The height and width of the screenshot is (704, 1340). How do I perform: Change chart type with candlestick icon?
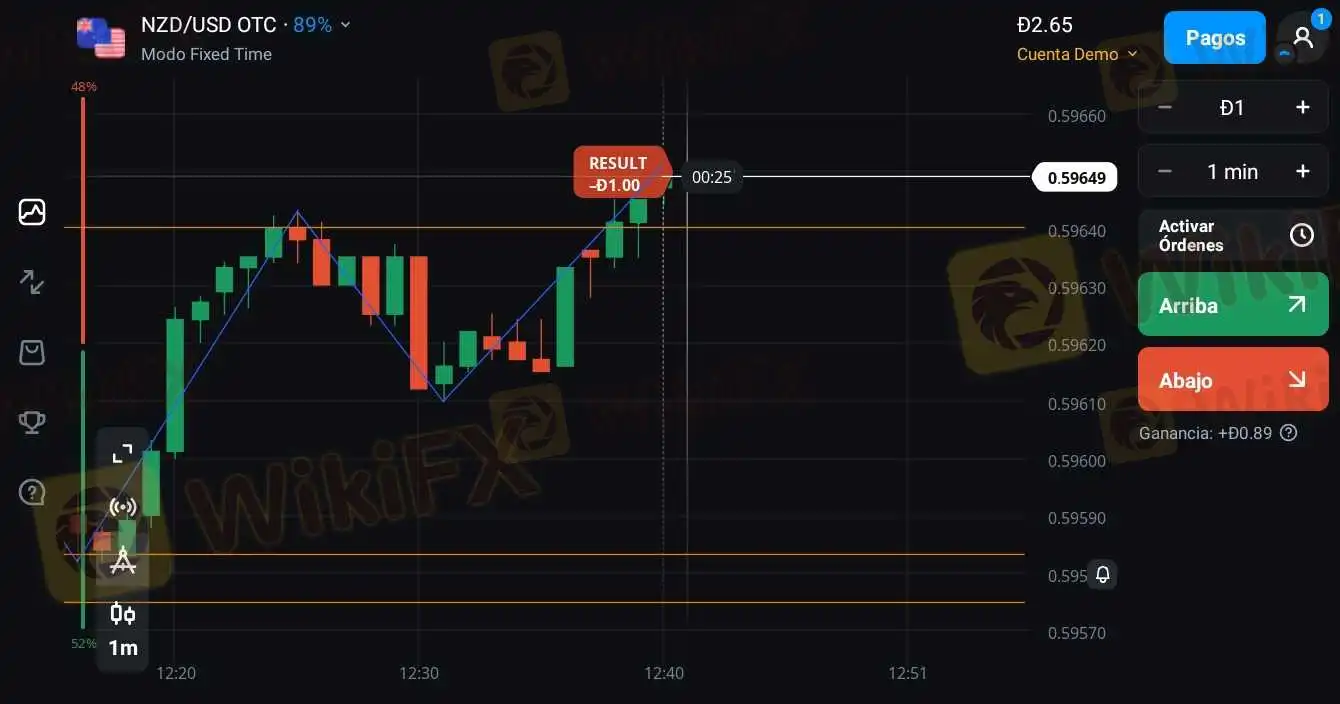[122, 613]
